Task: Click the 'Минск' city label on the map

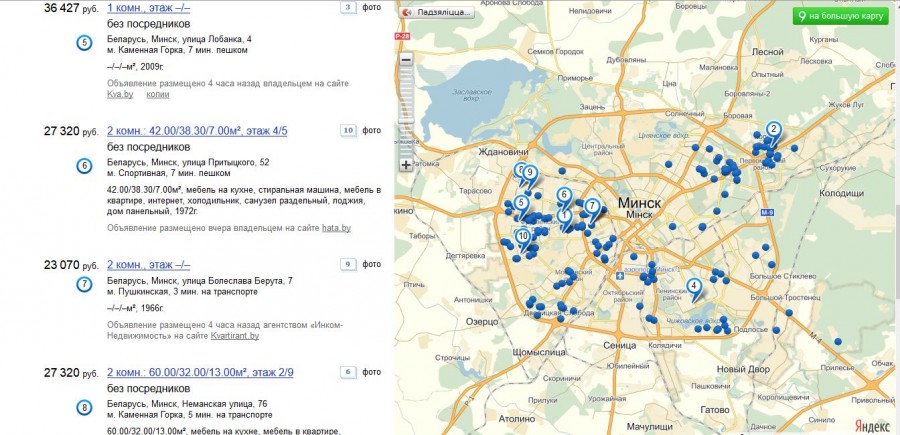Action: click(640, 203)
